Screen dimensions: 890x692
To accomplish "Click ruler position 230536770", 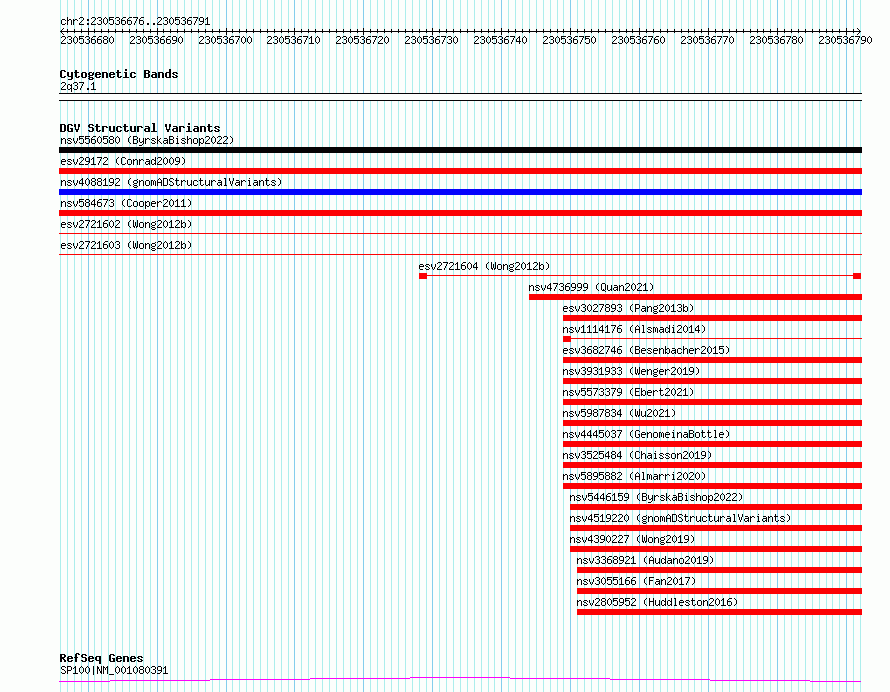I will (707, 40).
